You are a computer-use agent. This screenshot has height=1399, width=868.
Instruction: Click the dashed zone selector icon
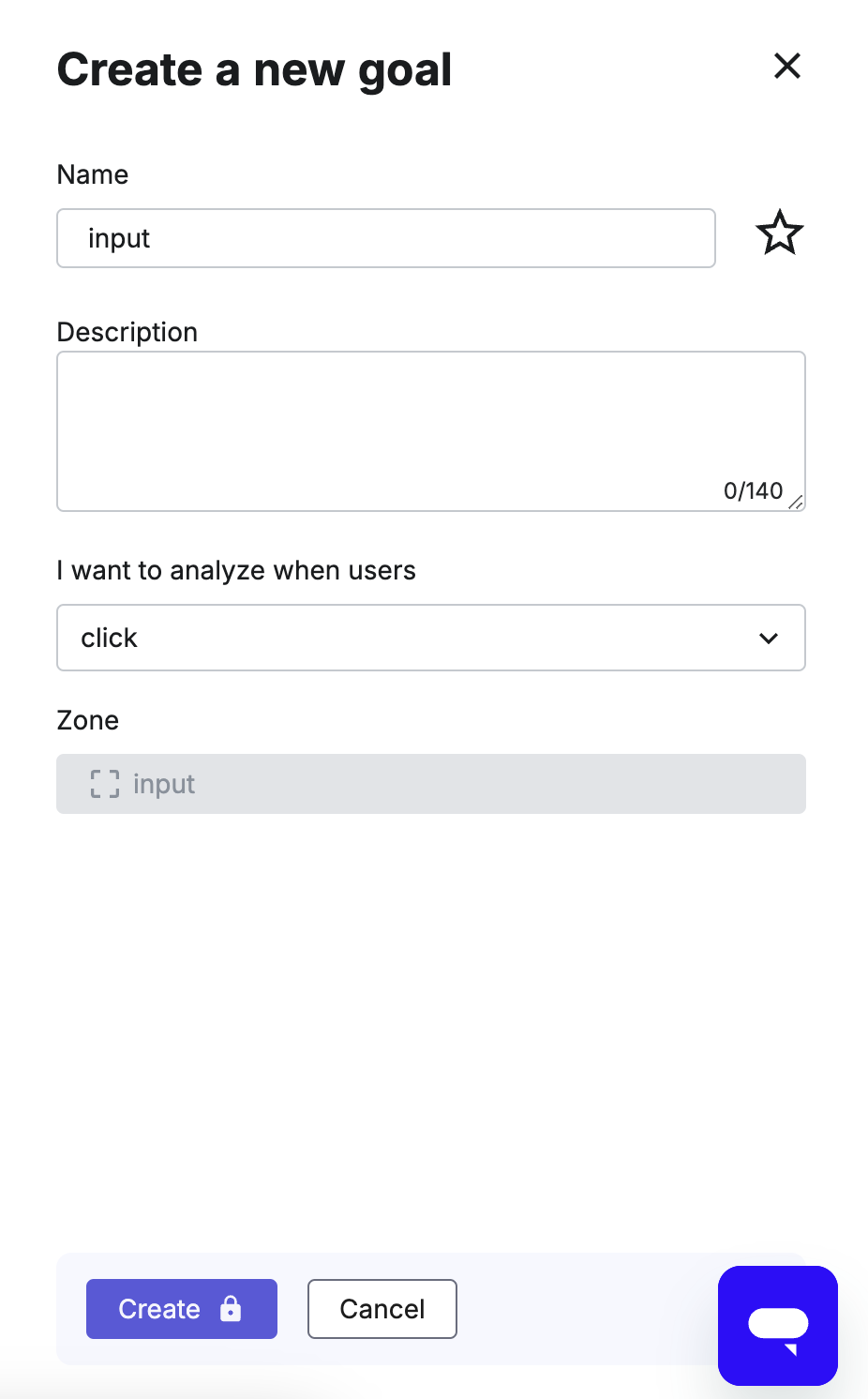(x=105, y=784)
